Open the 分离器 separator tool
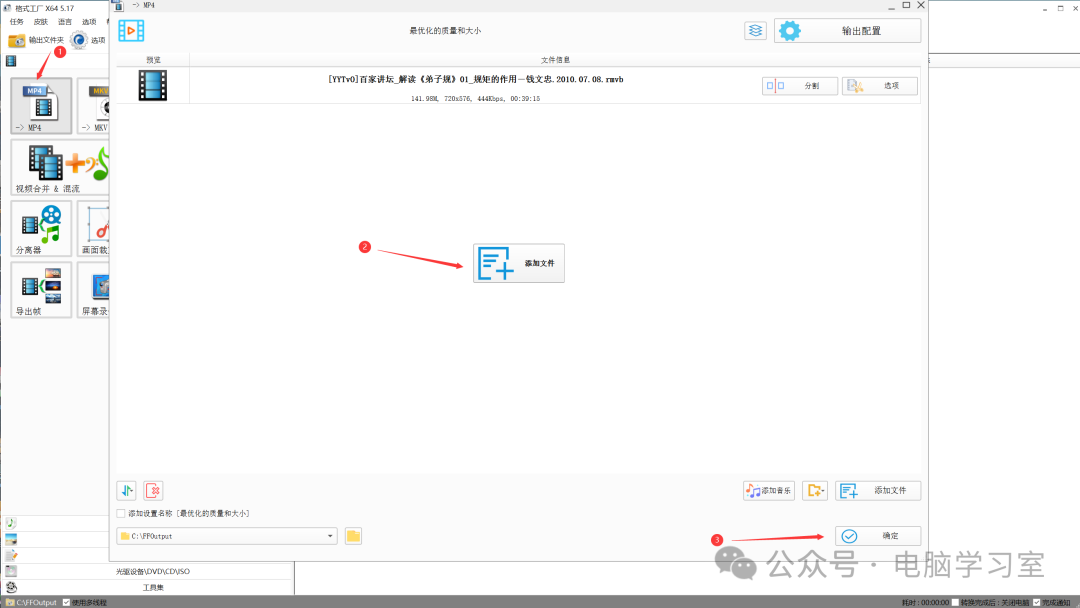Screen dimensions: 1080x608 41,229
